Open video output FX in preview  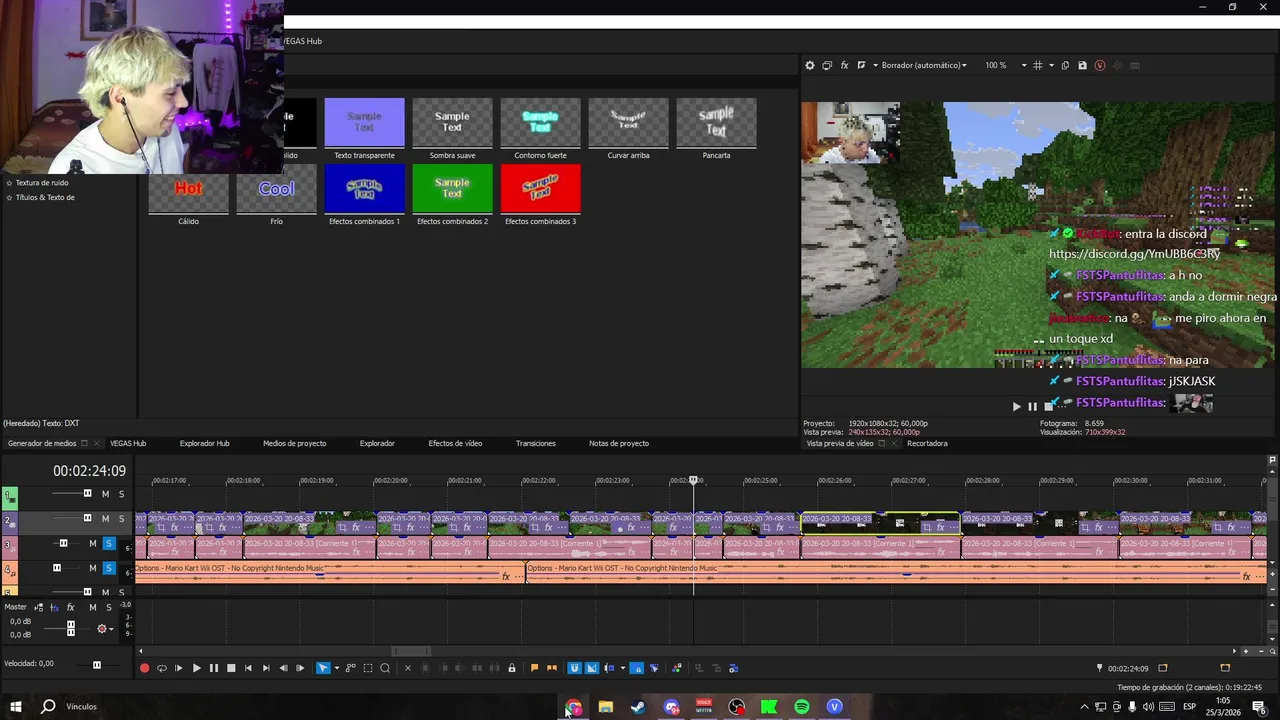coord(844,65)
